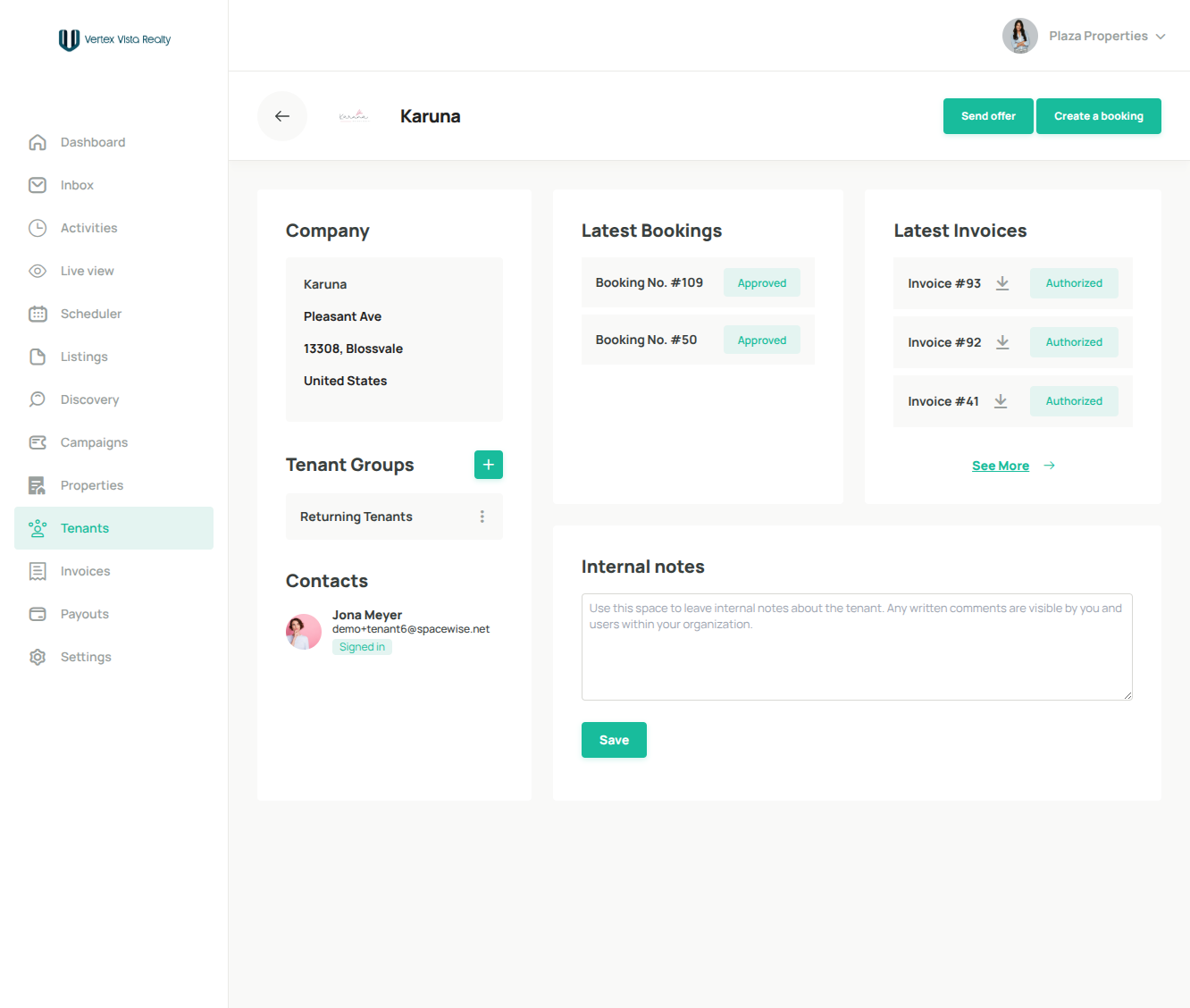Viewport: 1190px width, 1008px height.
Task: Save the internal notes
Action: pyautogui.click(x=614, y=740)
